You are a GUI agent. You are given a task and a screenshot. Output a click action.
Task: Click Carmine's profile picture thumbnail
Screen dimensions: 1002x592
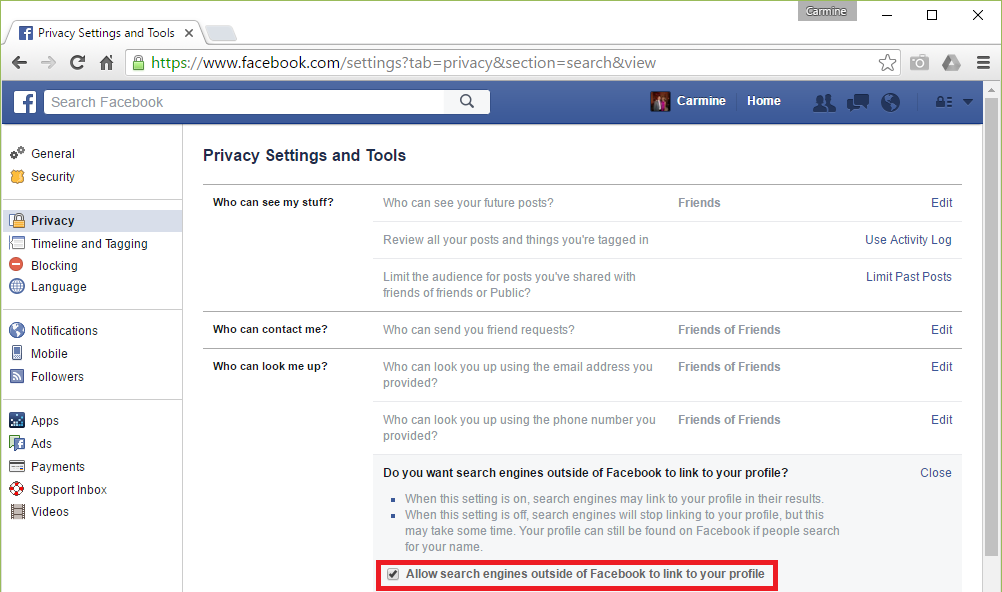click(x=660, y=101)
